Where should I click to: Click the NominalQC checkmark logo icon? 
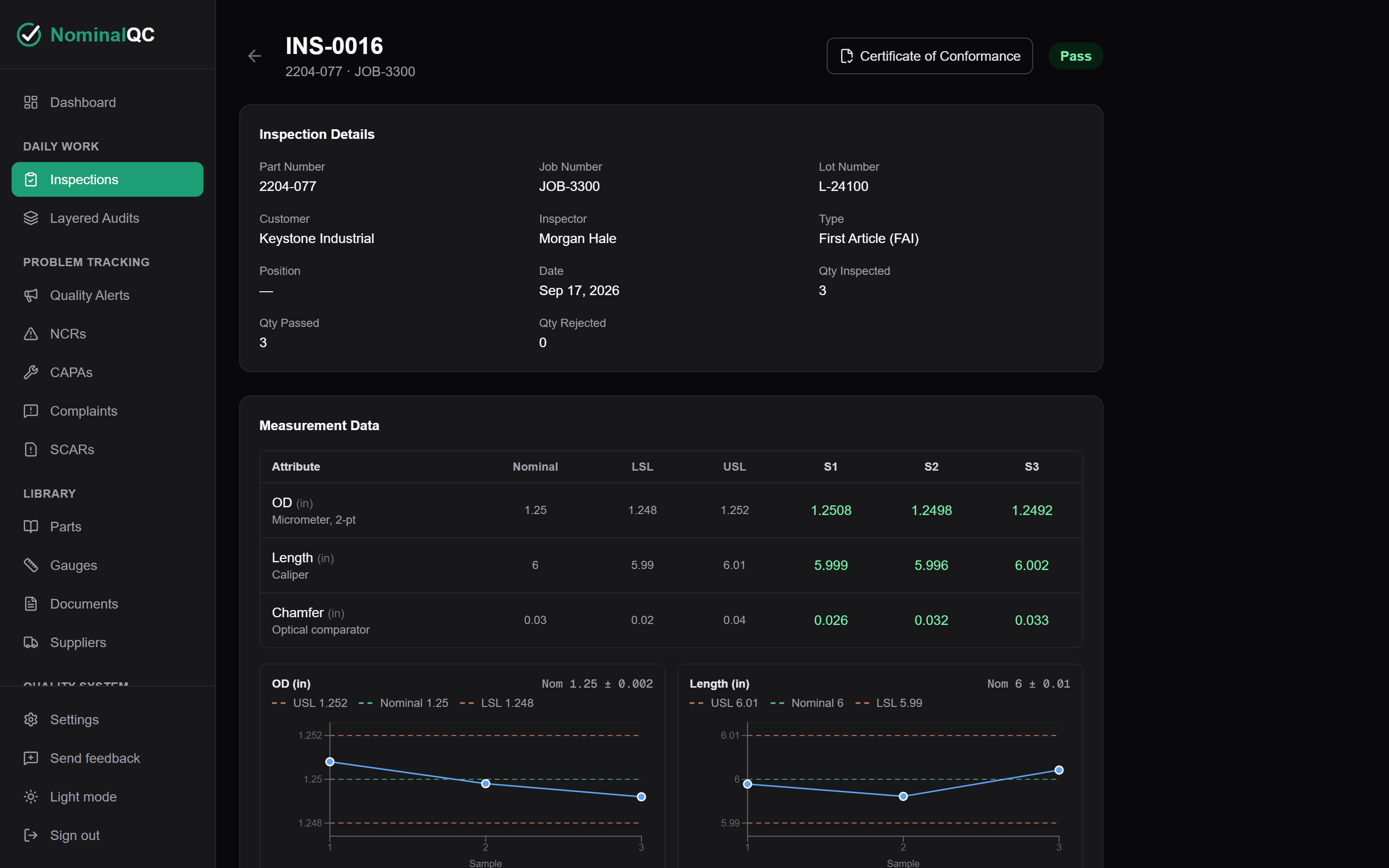[29, 34]
